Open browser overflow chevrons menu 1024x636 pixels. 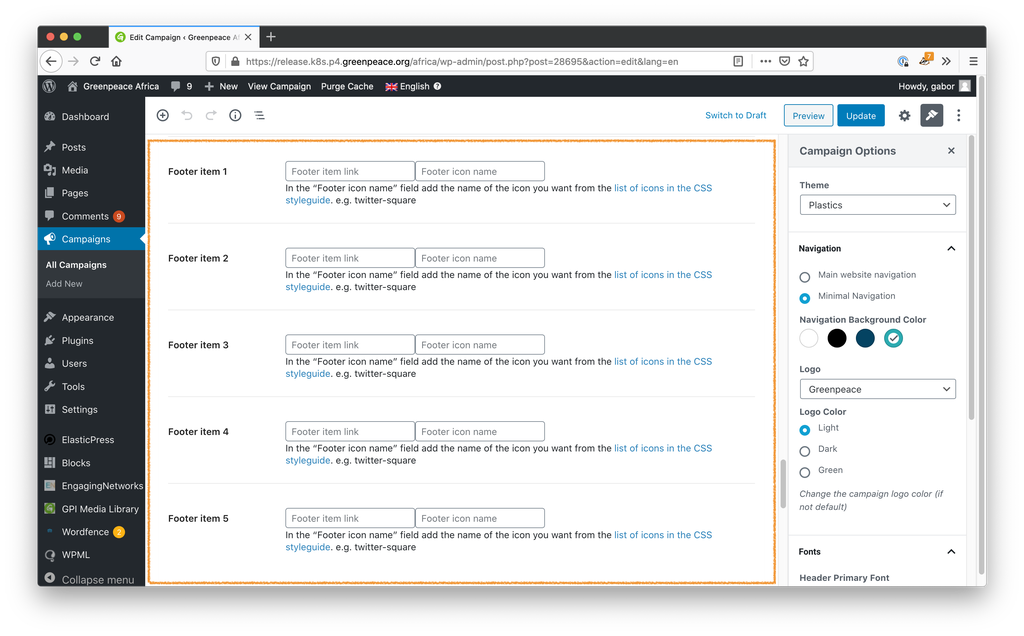click(x=946, y=61)
